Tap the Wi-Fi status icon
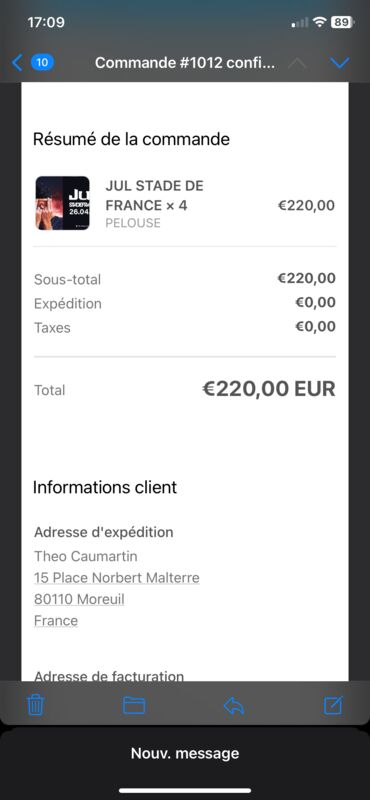This screenshot has height=800, width=370. tap(319, 22)
